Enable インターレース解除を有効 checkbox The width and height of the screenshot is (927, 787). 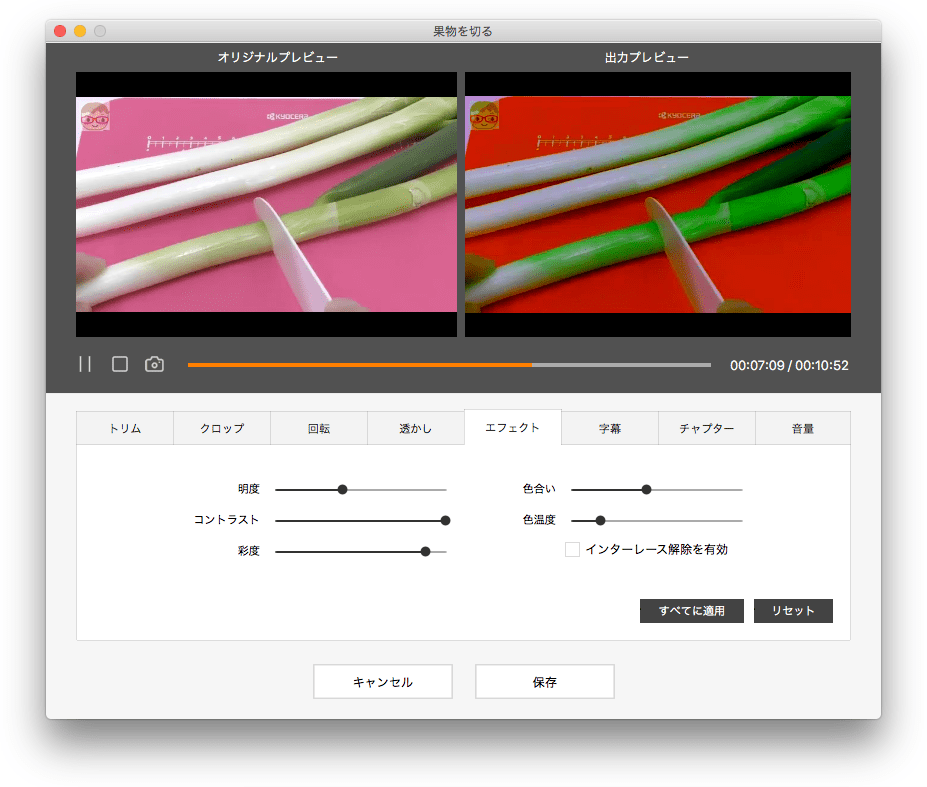[x=572, y=549]
